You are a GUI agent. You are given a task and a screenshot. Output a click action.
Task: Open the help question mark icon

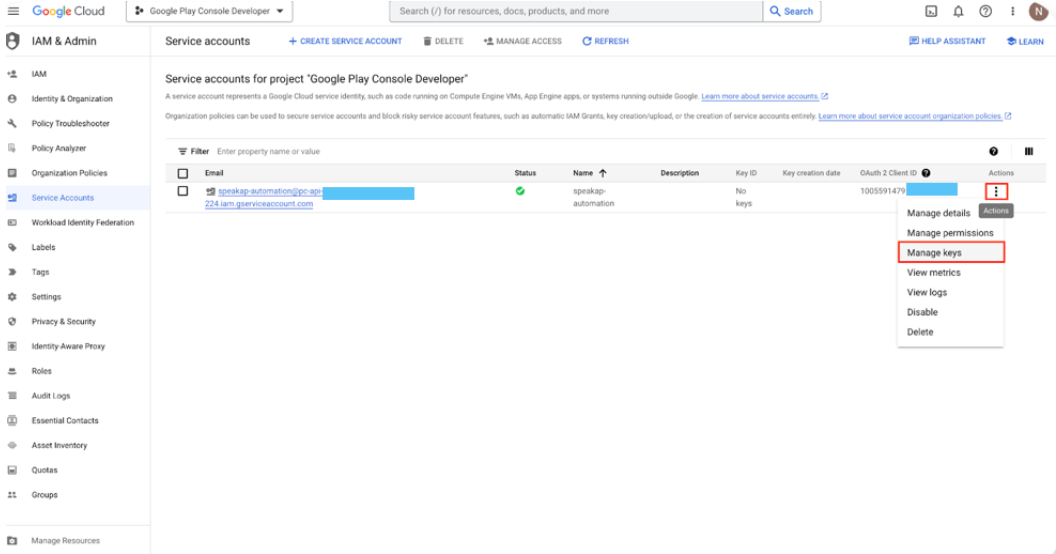985,11
